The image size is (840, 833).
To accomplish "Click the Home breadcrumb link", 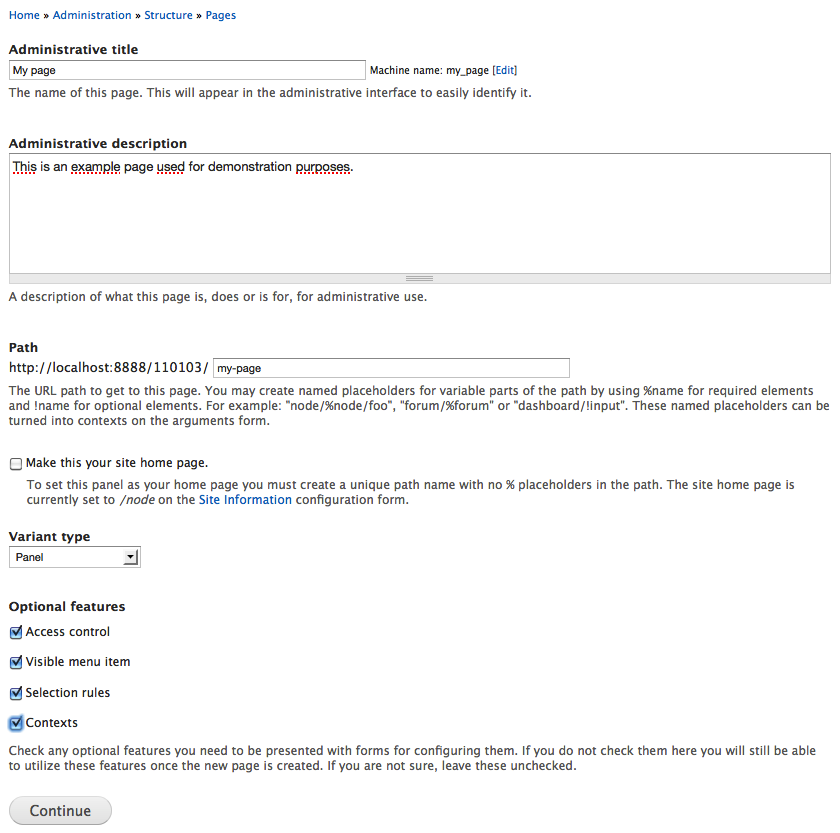I will (24, 15).
